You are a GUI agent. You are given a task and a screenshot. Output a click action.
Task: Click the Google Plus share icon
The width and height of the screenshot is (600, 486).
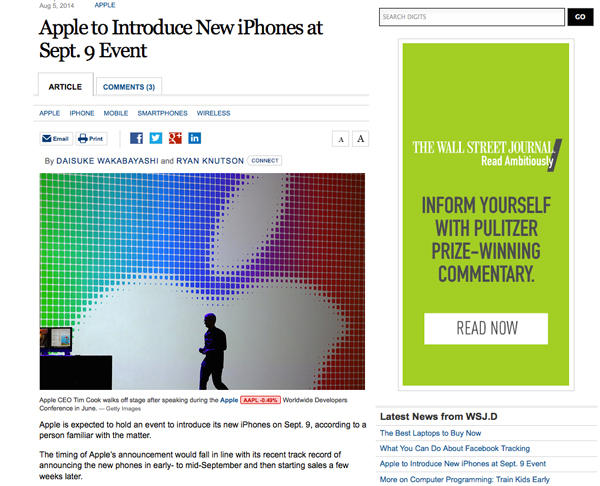(x=175, y=138)
